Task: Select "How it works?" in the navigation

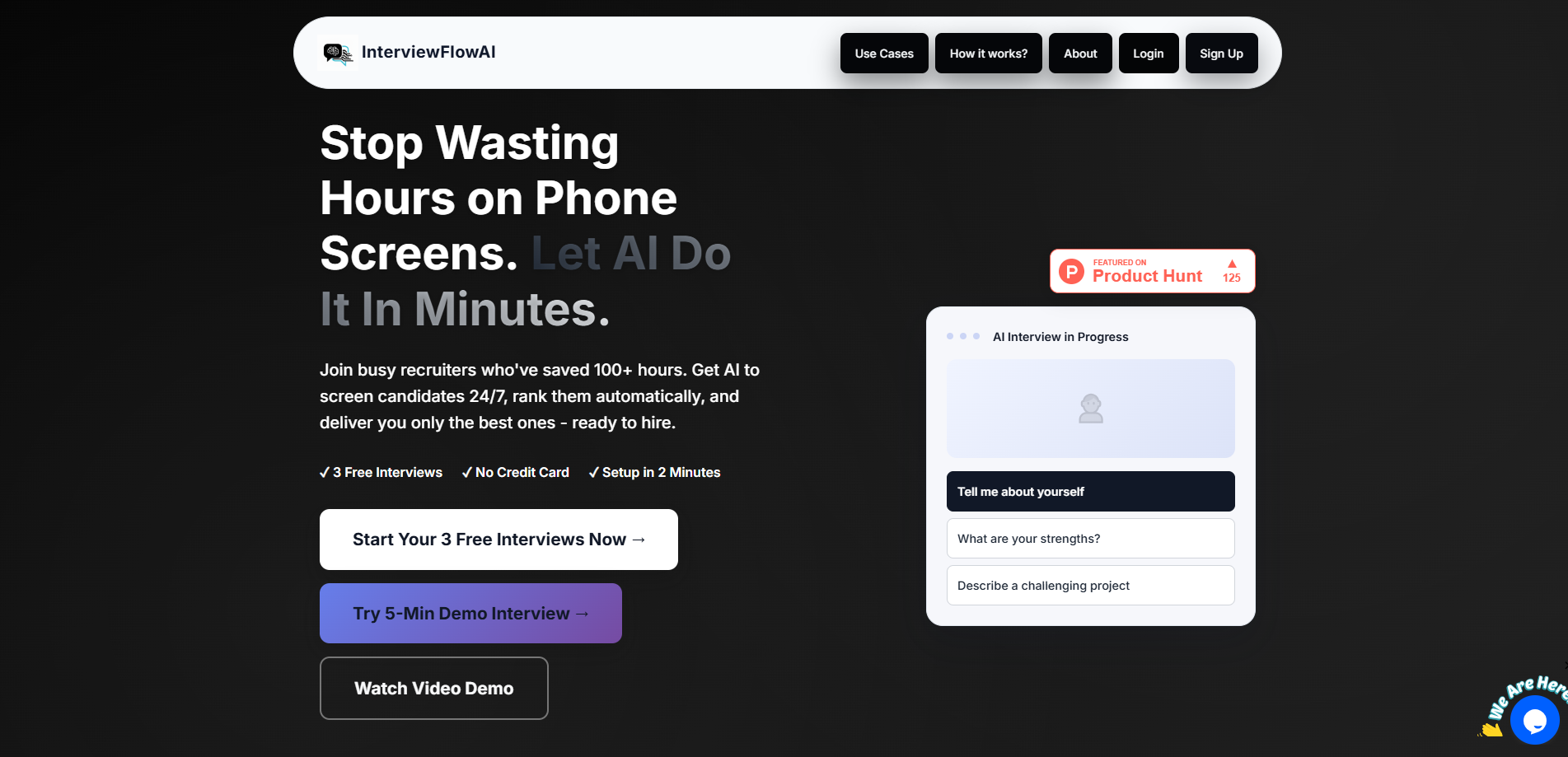Action: (x=988, y=53)
